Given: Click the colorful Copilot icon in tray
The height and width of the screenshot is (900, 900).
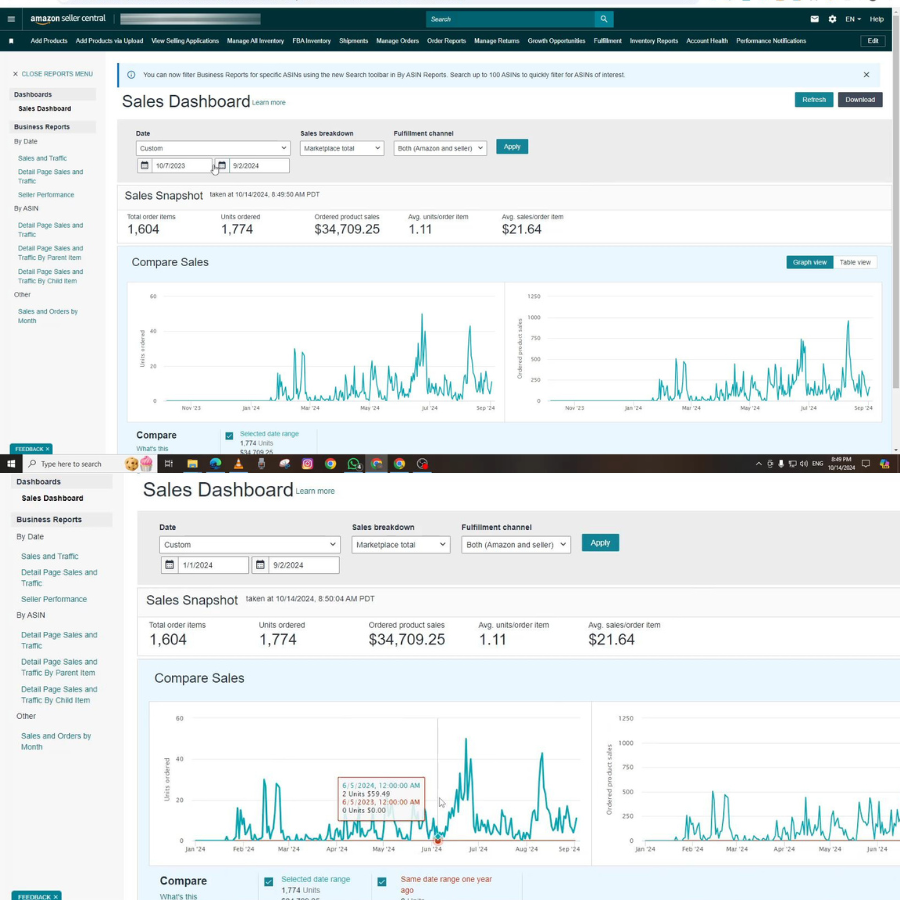Looking at the screenshot, I should (x=885, y=464).
